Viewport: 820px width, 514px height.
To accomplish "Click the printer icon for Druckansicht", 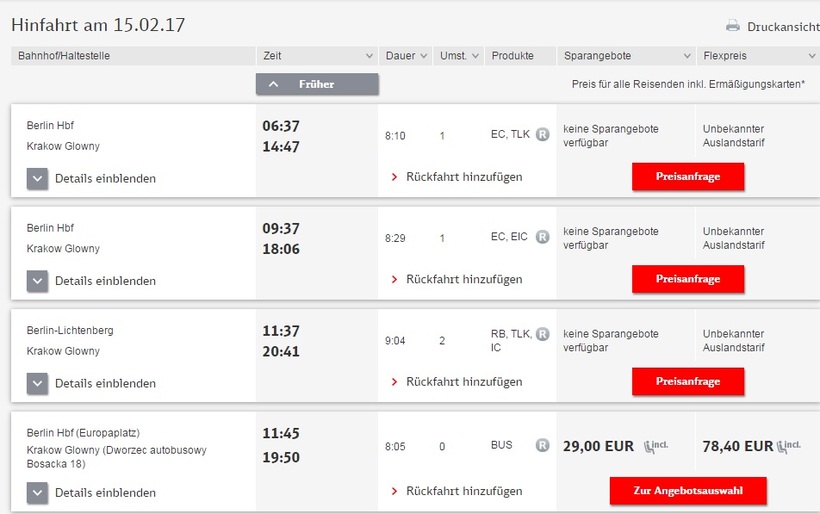I will tap(733, 26).
